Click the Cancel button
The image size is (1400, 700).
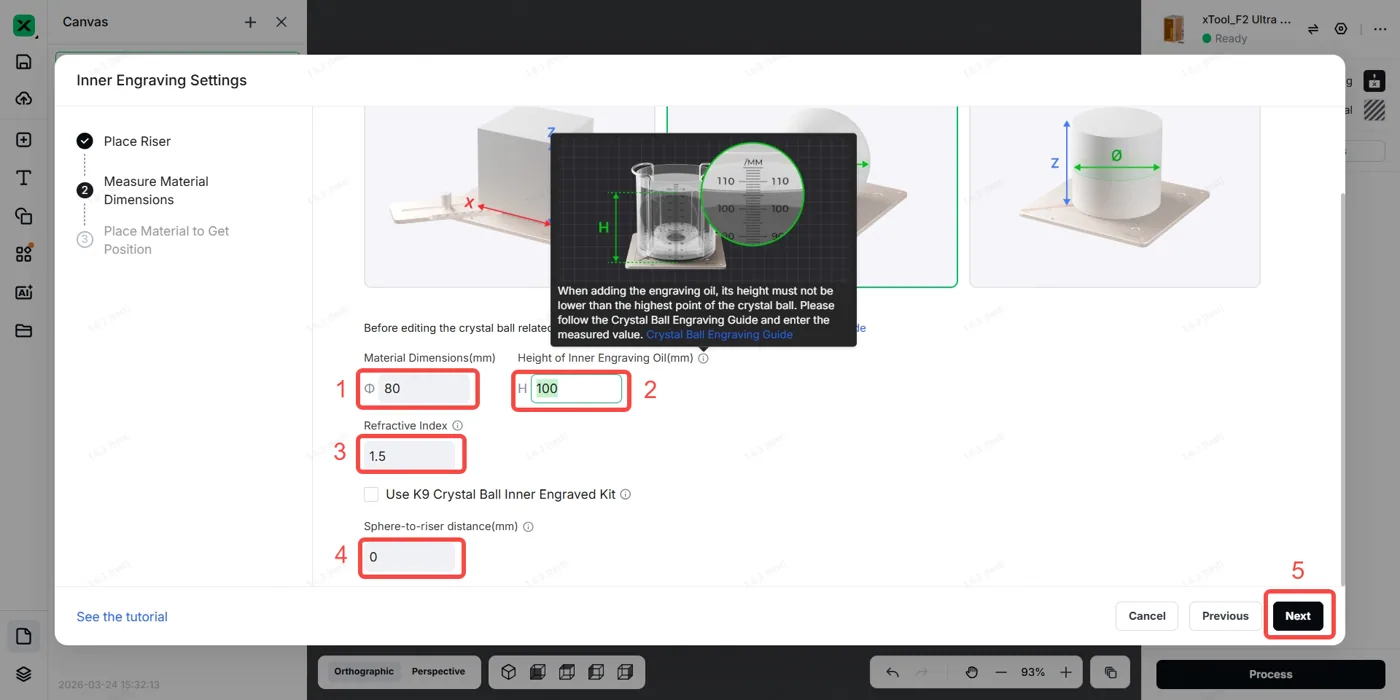coord(1147,616)
